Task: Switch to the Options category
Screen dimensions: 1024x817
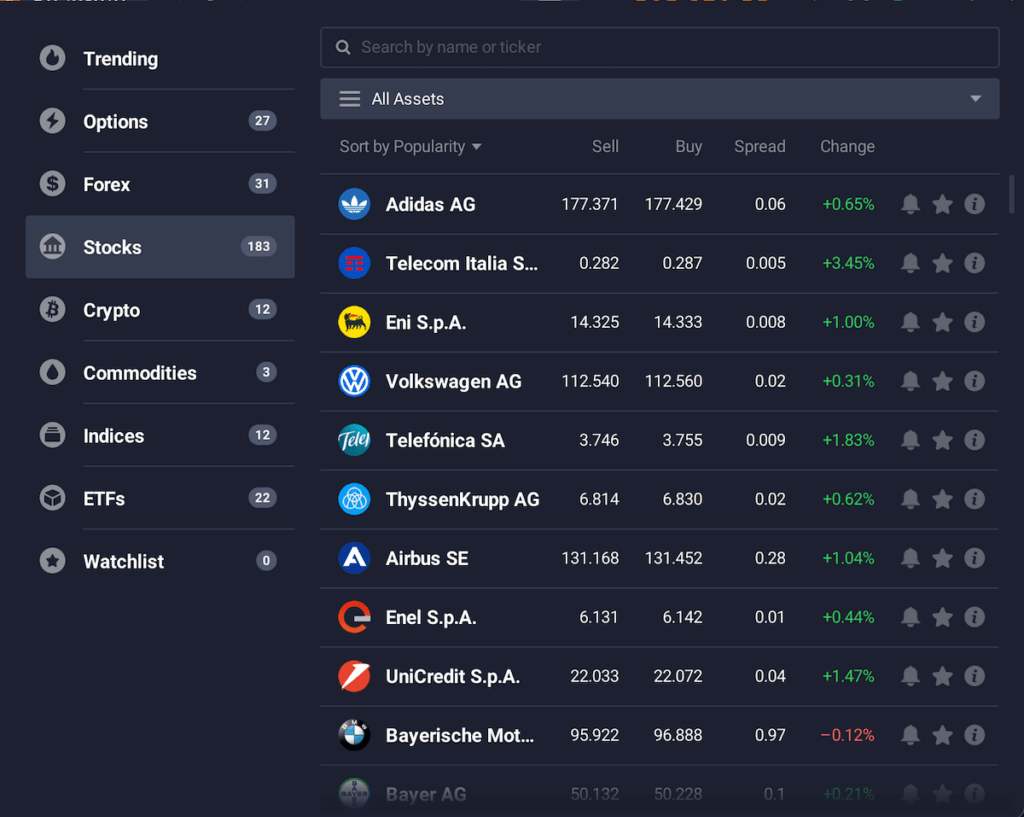Action: 160,121
